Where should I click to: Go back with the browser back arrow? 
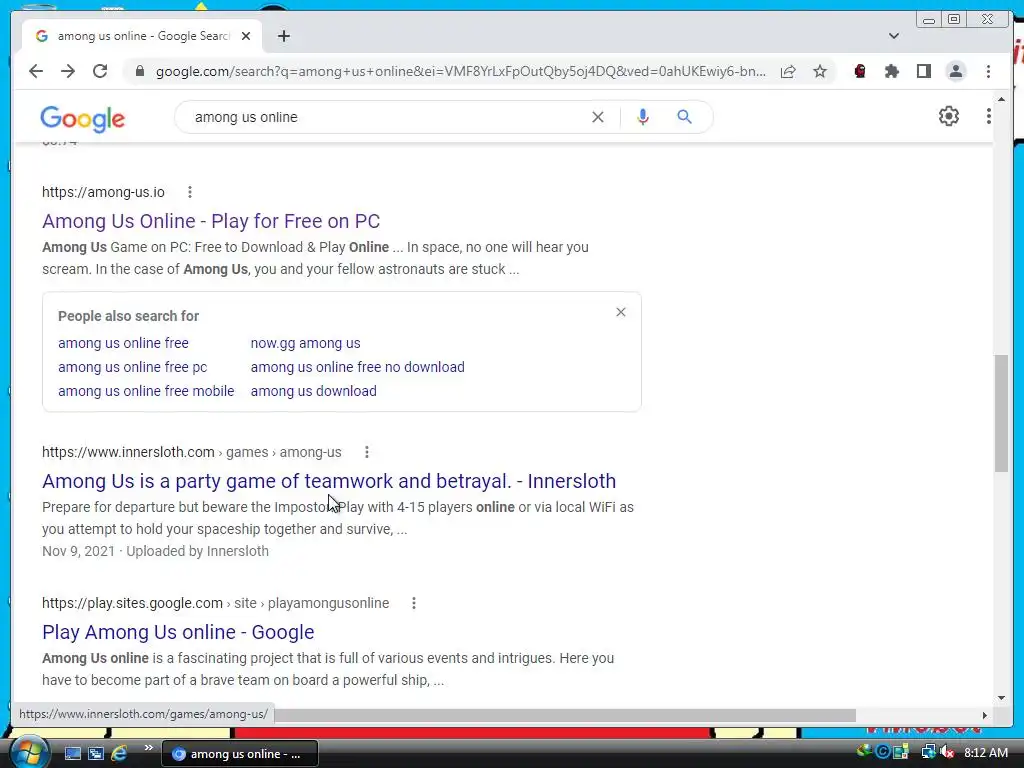[x=36, y=71]
